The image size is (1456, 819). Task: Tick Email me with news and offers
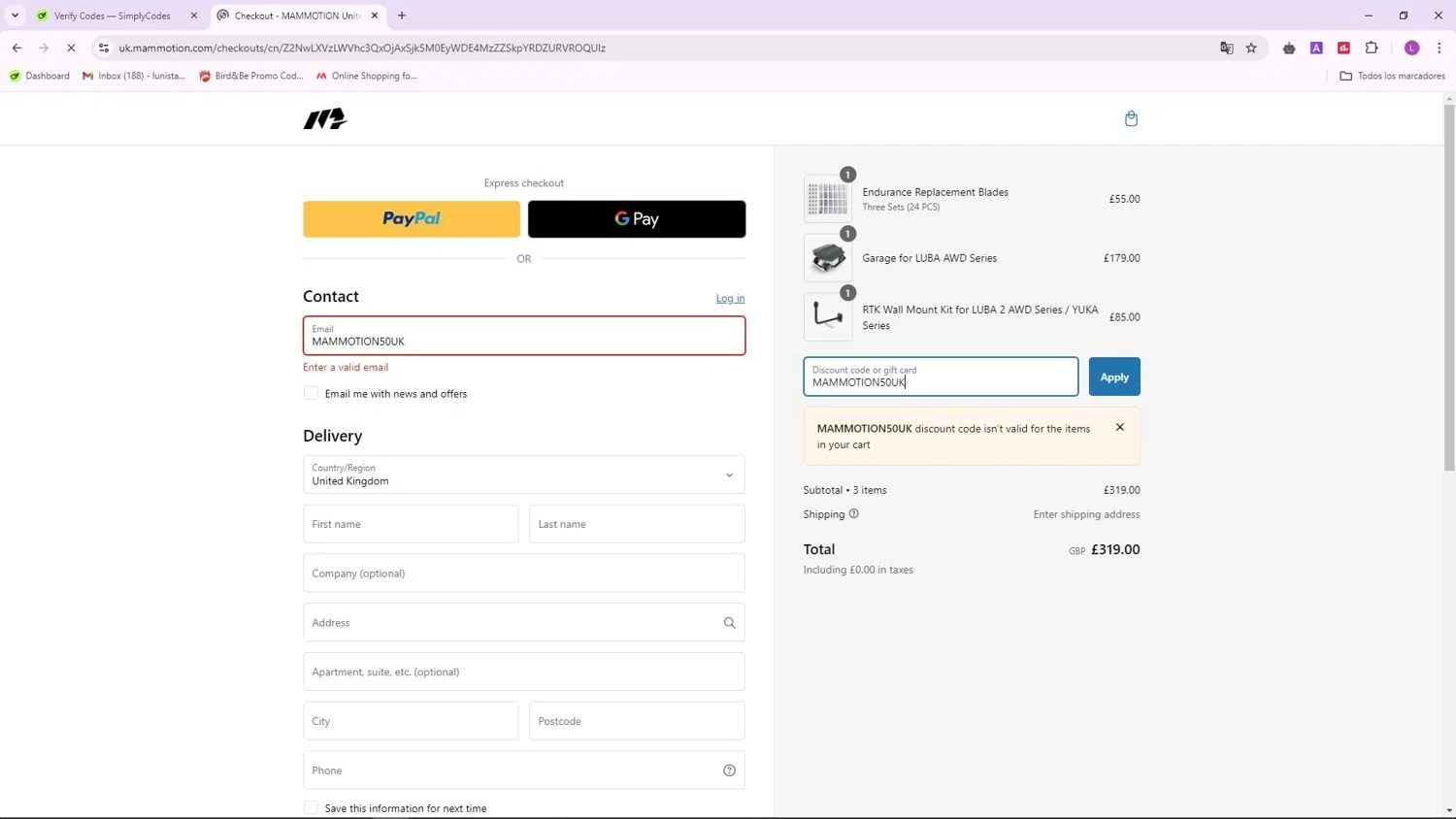(311, 393)
